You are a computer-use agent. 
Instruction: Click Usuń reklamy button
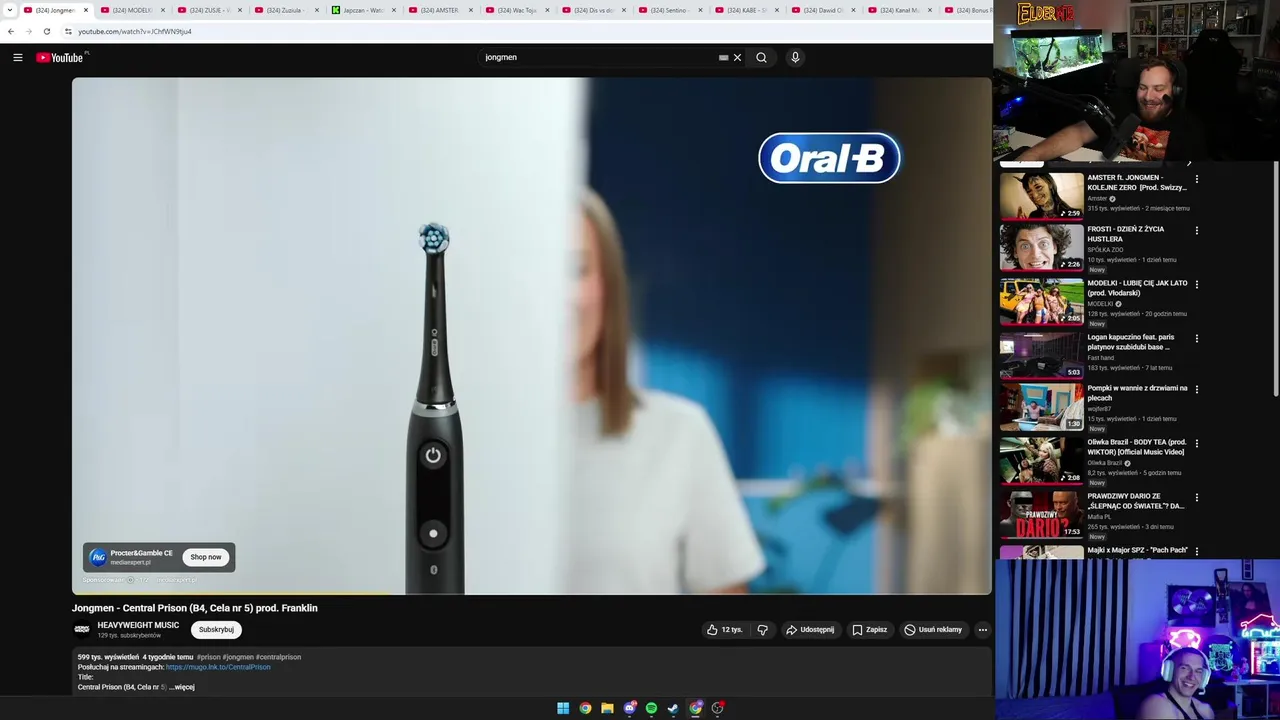[934, 630]
